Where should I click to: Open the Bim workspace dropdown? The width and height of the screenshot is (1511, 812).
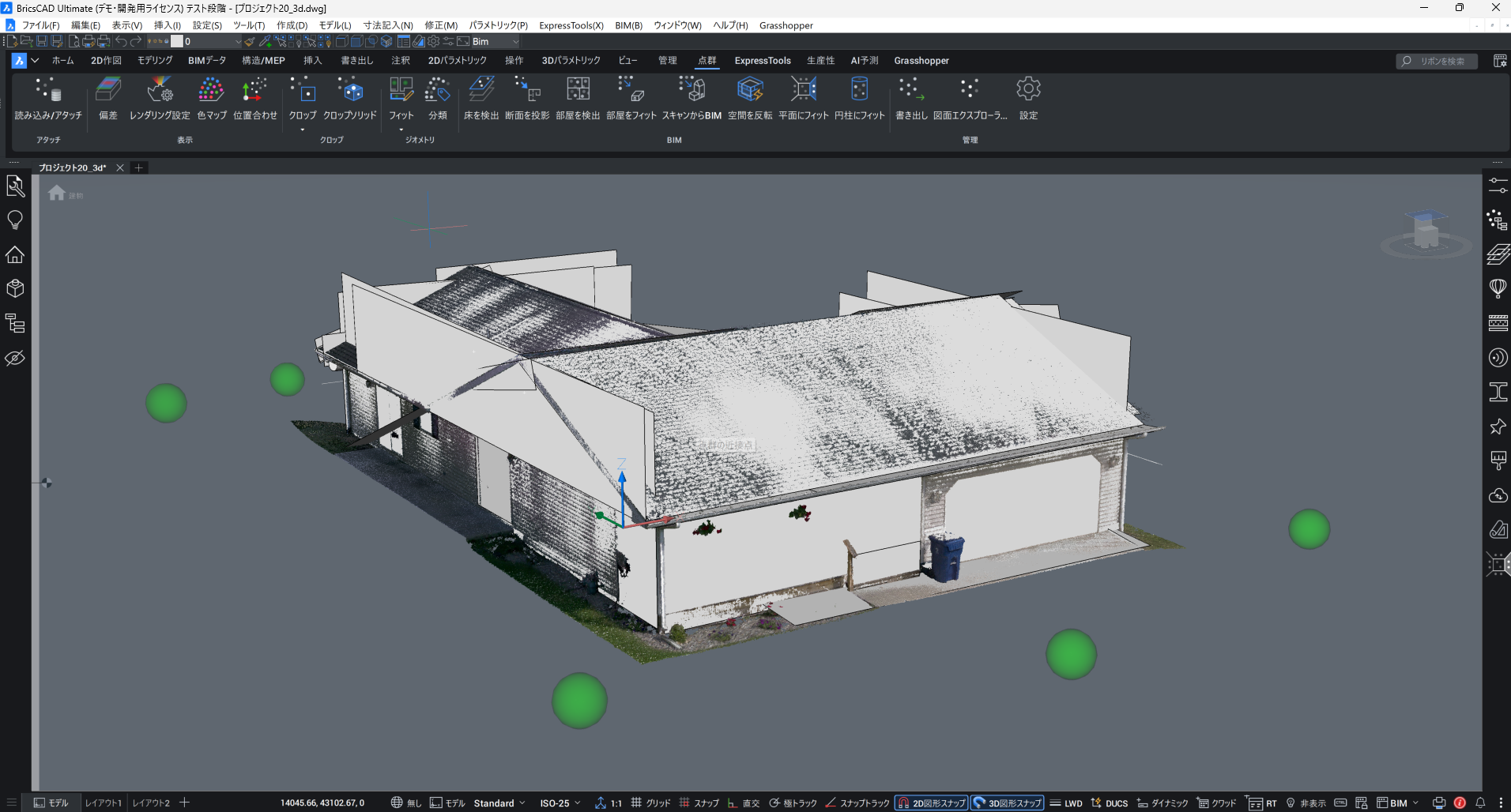(x=516, y=42)
